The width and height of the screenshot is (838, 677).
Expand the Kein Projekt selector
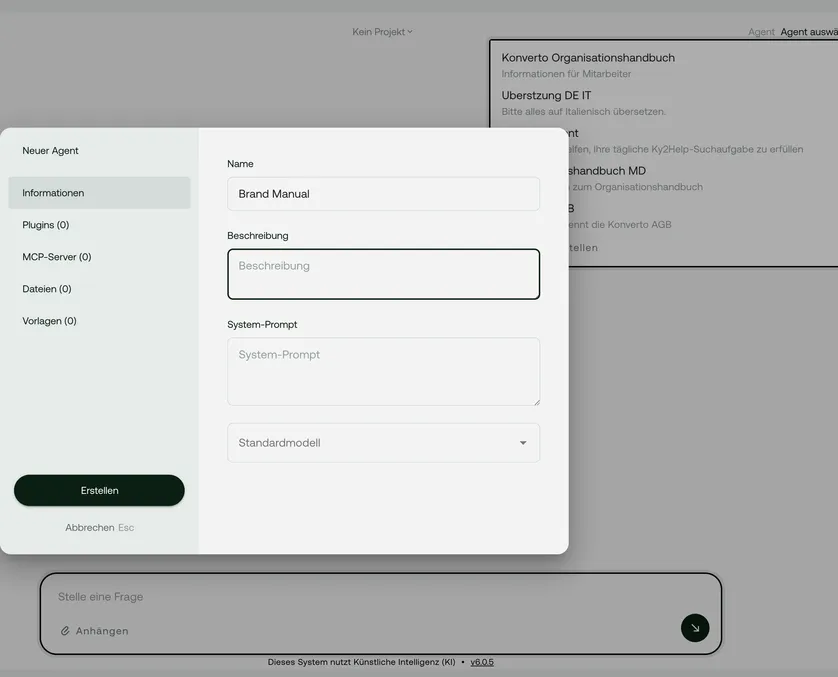coord(382,32)
